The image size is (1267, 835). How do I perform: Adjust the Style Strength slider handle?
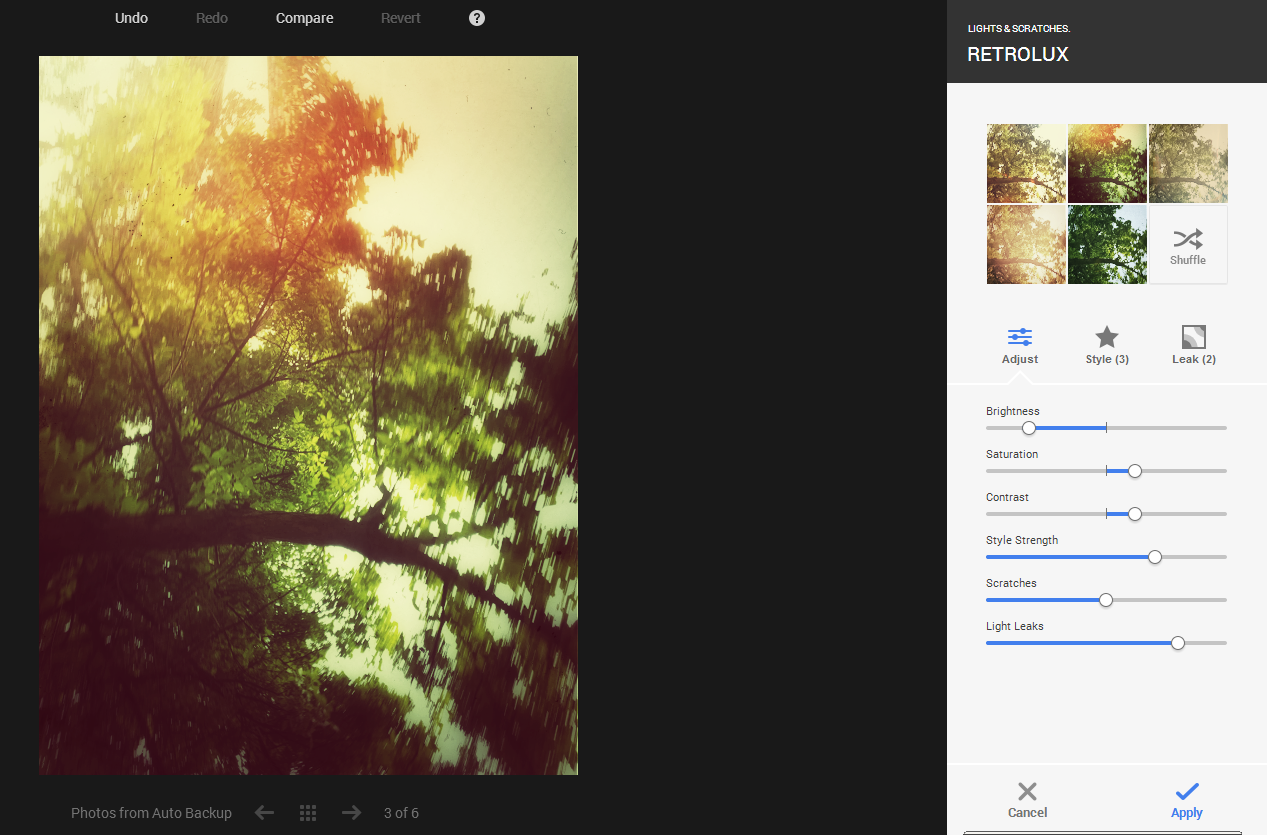[1155, 557]
